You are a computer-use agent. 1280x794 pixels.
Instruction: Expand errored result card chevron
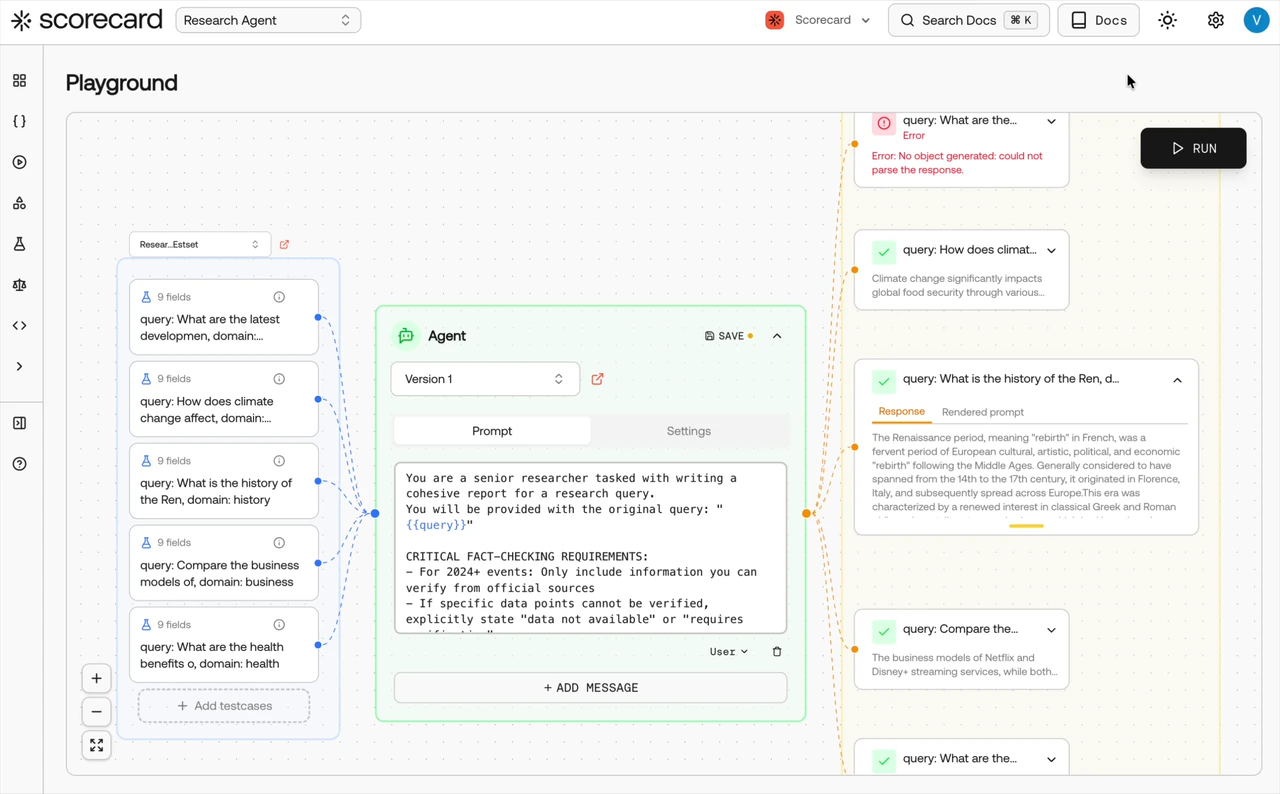pyautogui.click(x=1051, y=121)
